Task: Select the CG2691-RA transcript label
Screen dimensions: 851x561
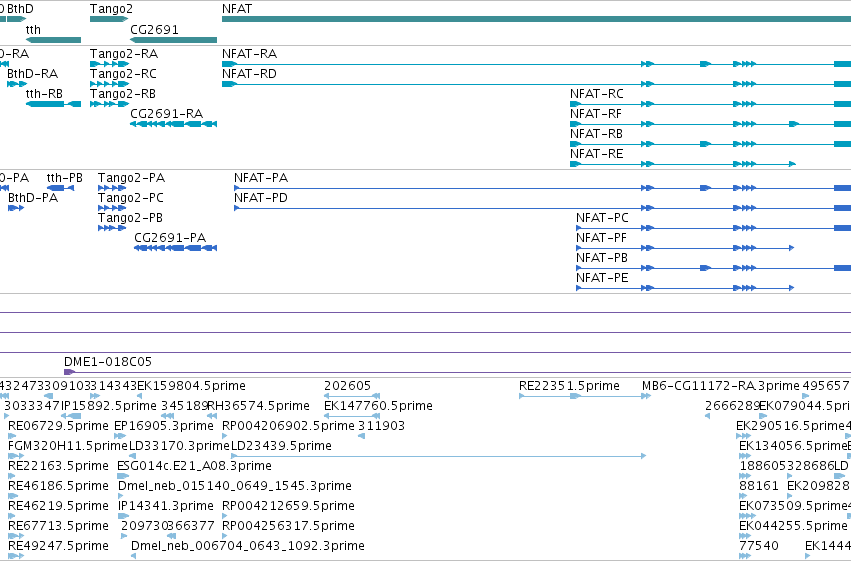Action: (167, 113)
